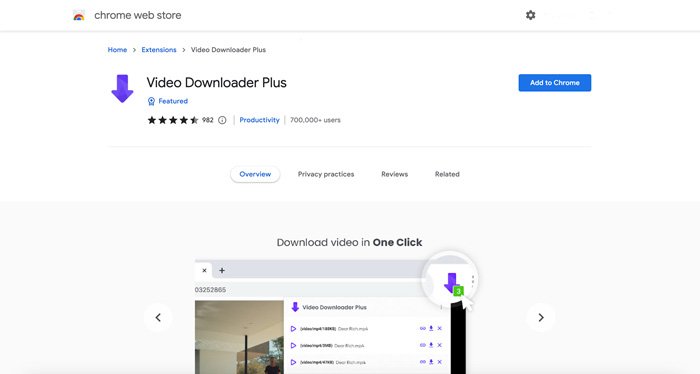Image resolution: width=700 pixels, height=374 pixels.
Task: Click the 700,000+ users text
Action: pos(315,120)
